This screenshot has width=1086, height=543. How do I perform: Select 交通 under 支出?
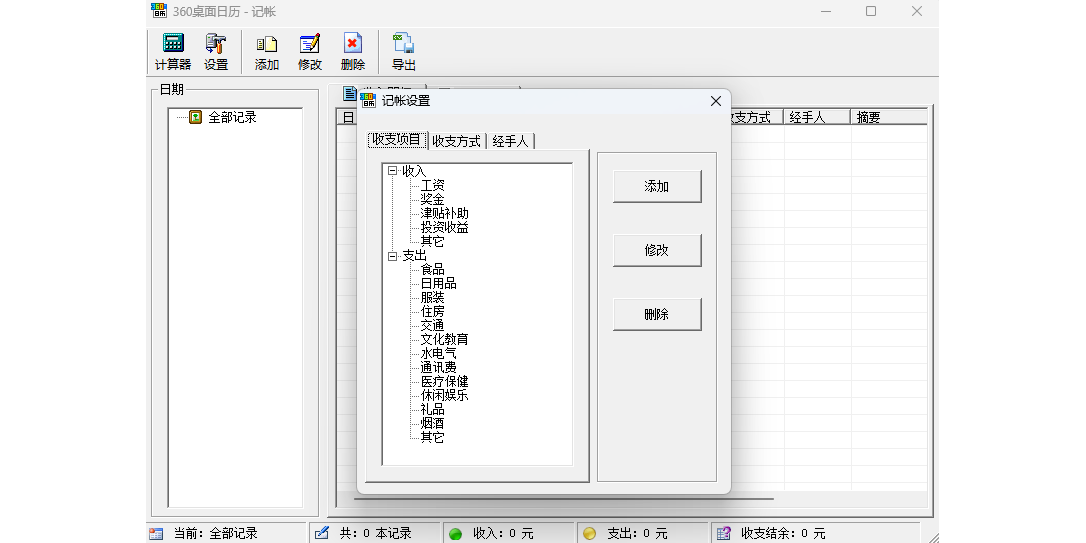433,326
